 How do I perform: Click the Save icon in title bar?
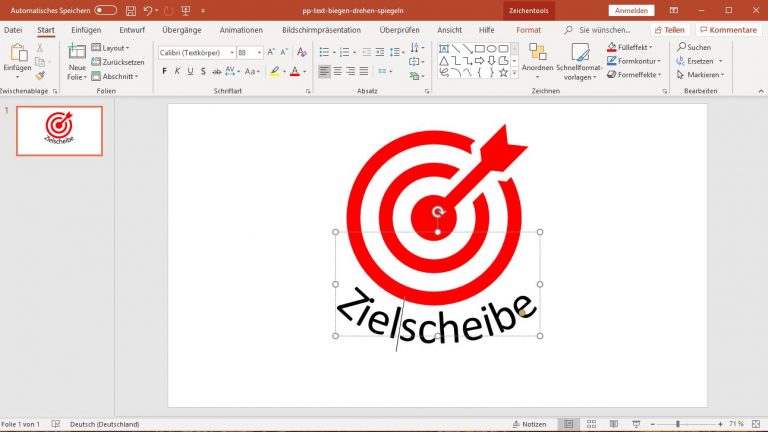tap(130, 10)
